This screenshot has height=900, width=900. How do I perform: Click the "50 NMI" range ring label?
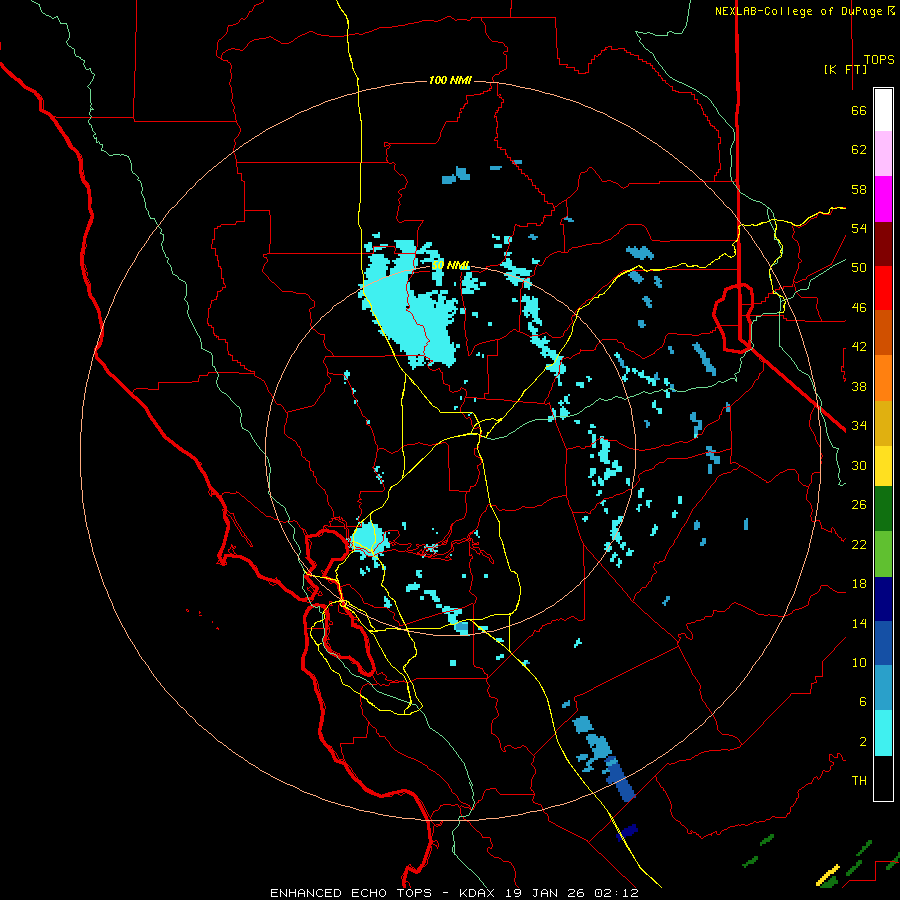point(451,265)
